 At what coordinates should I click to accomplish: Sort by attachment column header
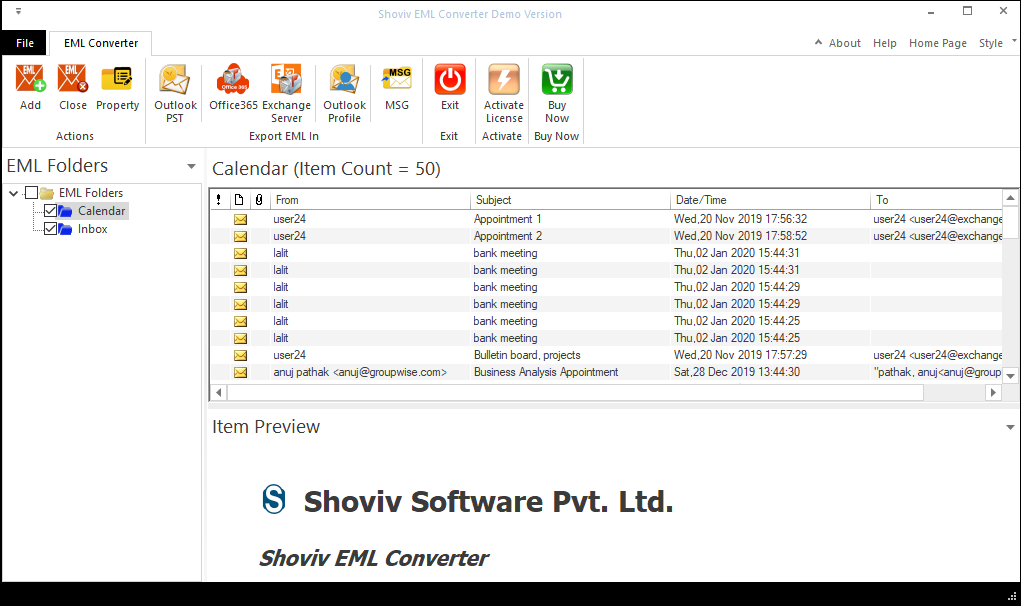click(259, 200)
